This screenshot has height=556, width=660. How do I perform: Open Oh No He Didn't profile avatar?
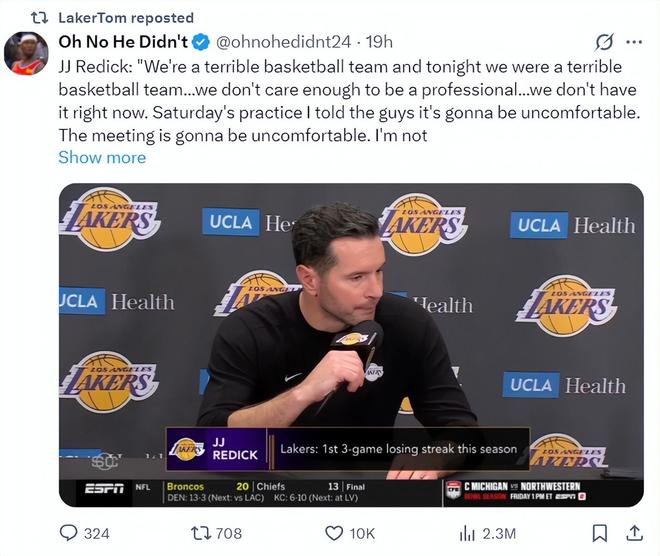(26, 53)
